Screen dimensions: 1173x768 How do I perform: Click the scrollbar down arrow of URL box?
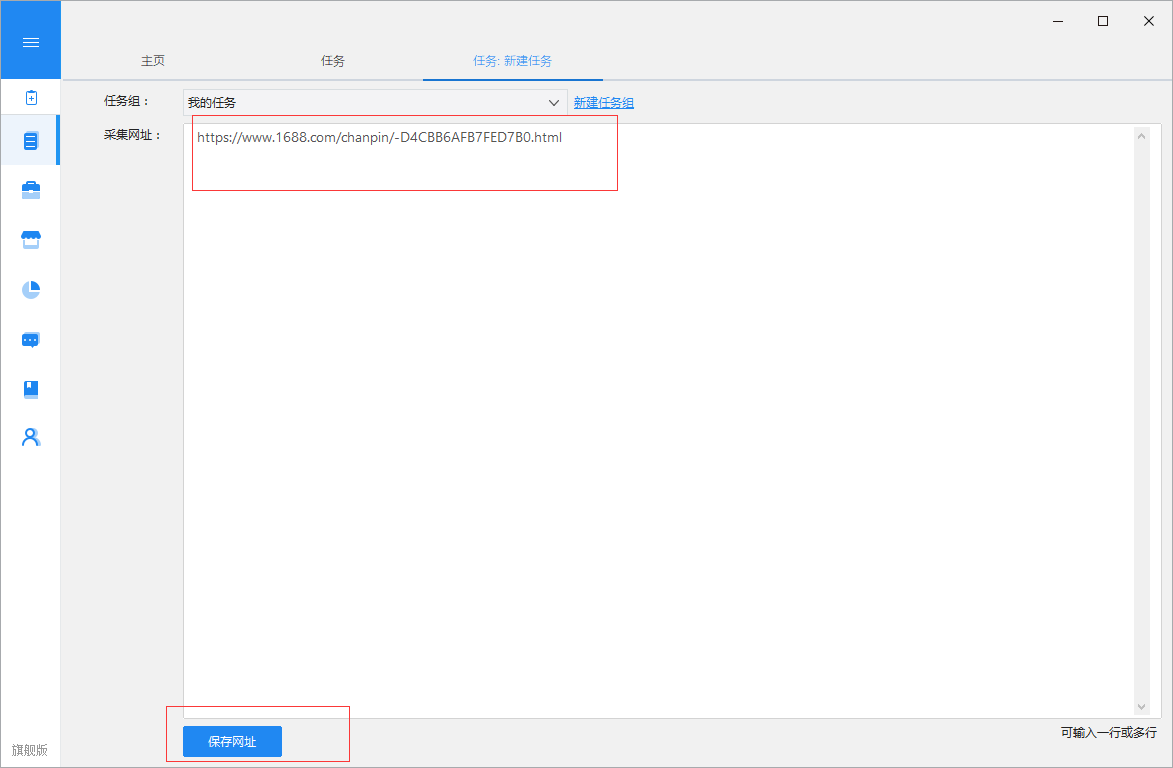click(1141, 707)
